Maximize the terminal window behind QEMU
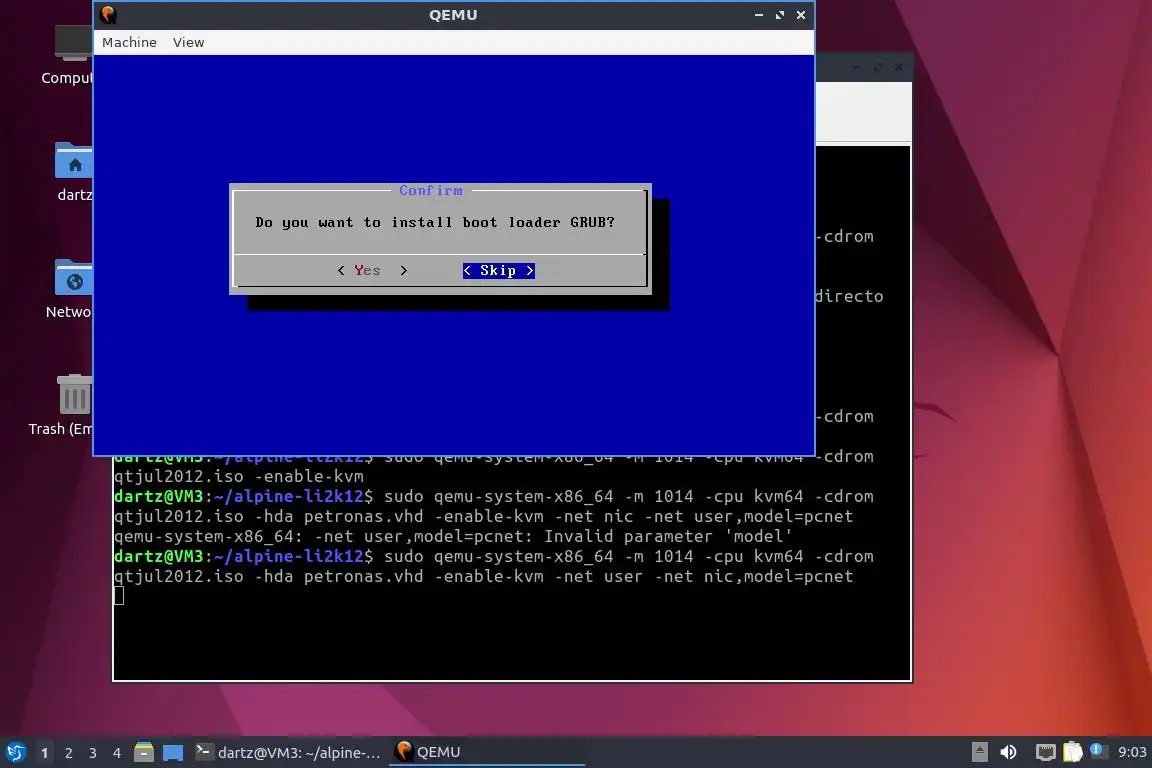Viewport: 1152px width, 768px height. click(x=878, y=68)
